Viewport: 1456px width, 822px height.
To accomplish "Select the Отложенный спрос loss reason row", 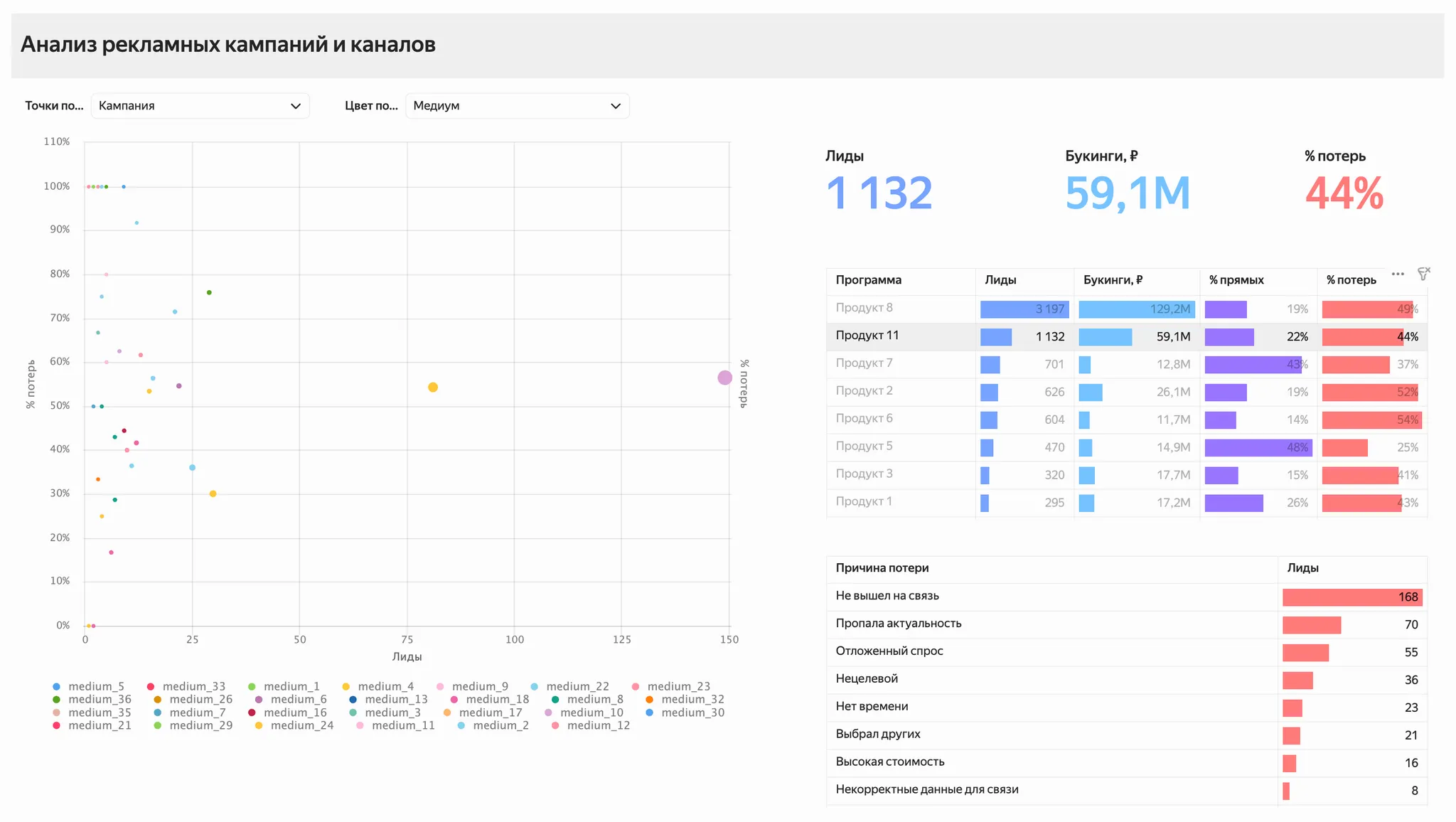I will coord(889,651).
